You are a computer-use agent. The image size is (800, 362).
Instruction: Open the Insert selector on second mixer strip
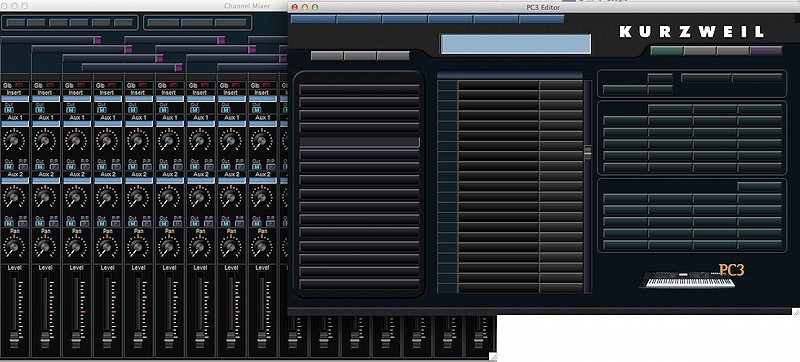tap(46, 98)
